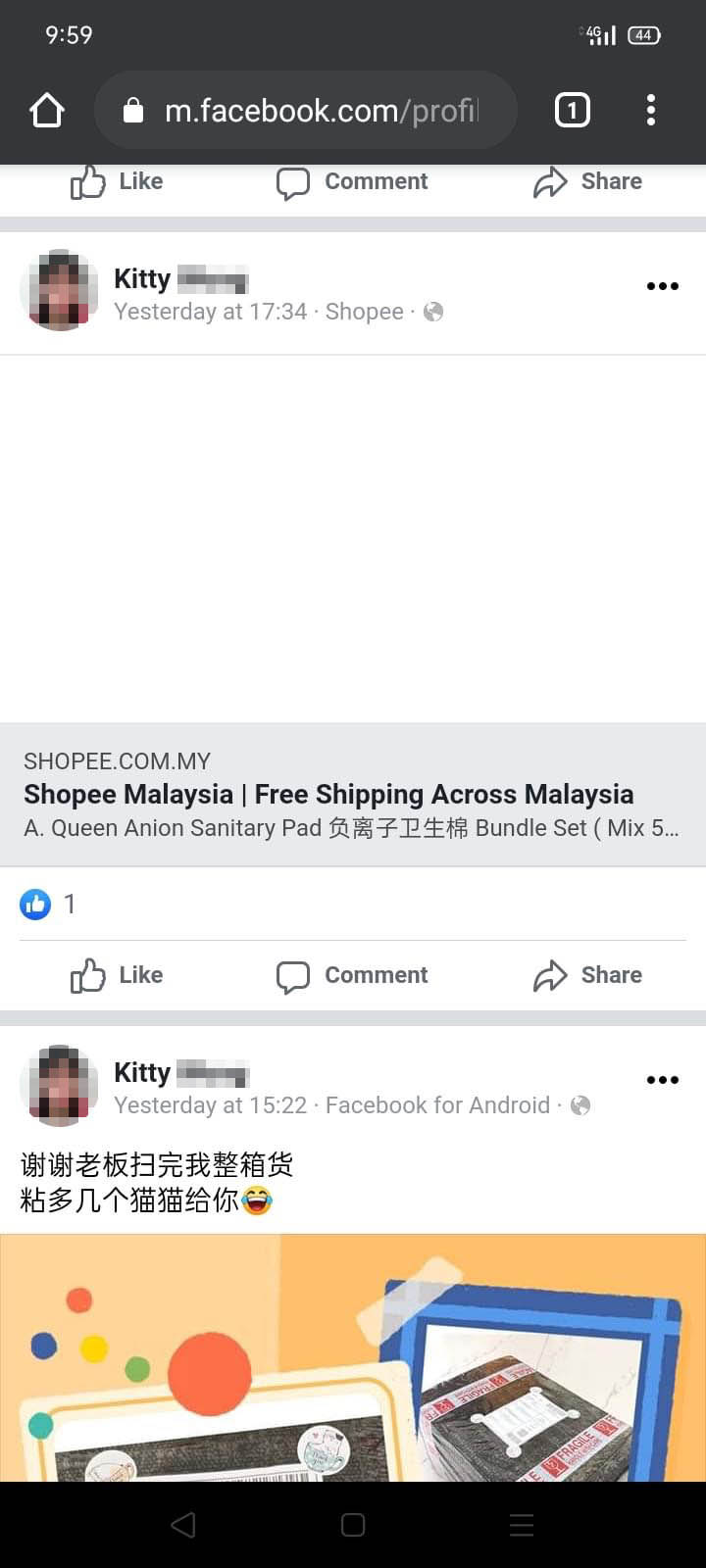Tap the padlock site security icon
706x1568 pixels.
point(133,110)
